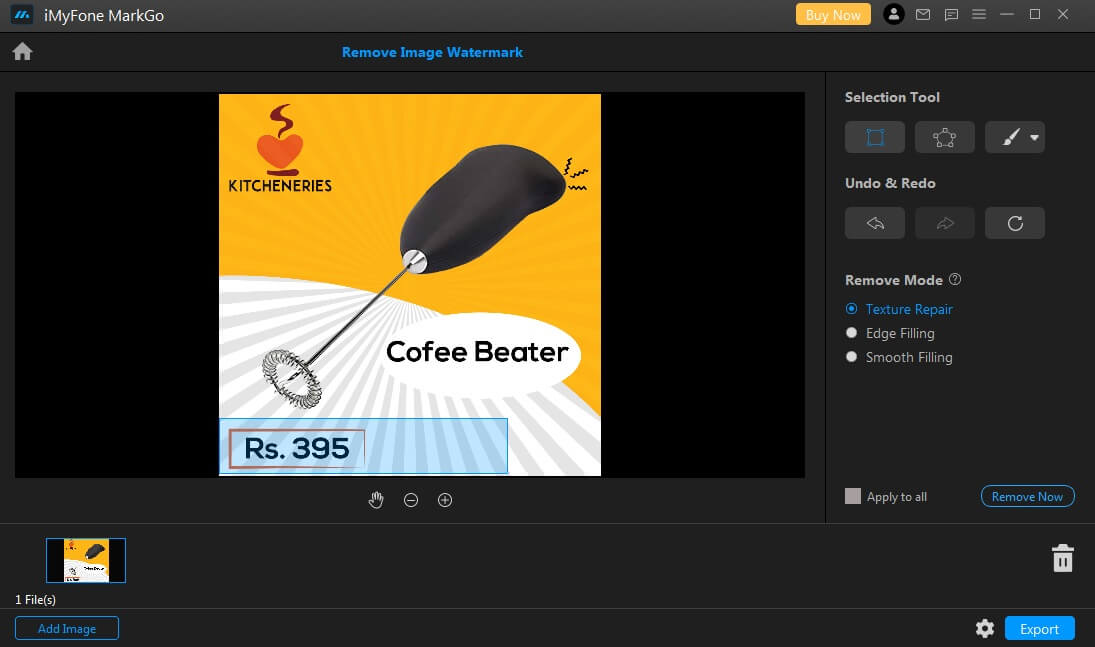Viewport: 1095px width, 647px height.
Task: Click the Remove Now button
Action: coord(1027,496)
